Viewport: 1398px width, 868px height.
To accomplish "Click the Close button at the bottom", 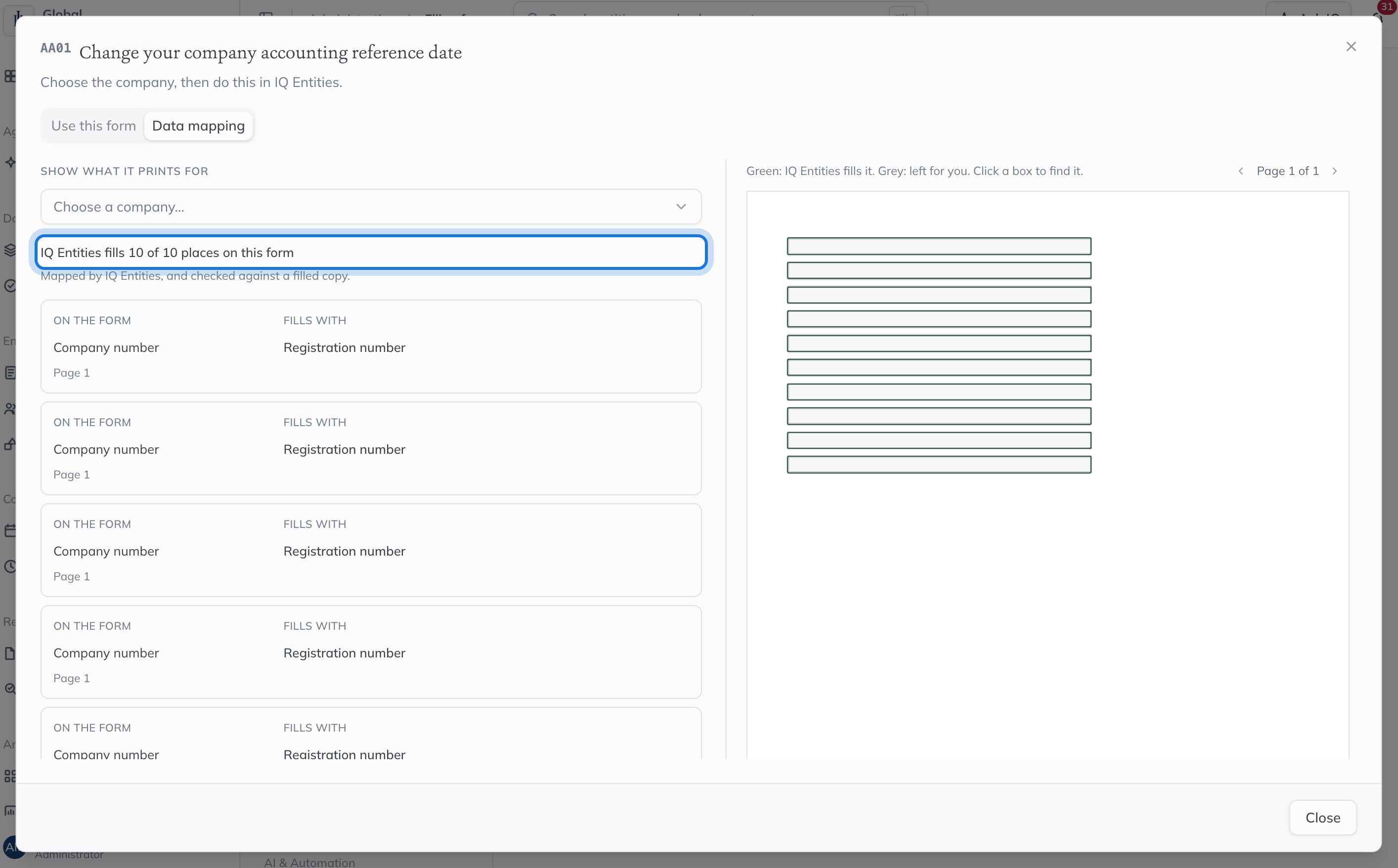I will pos(1323,818).
